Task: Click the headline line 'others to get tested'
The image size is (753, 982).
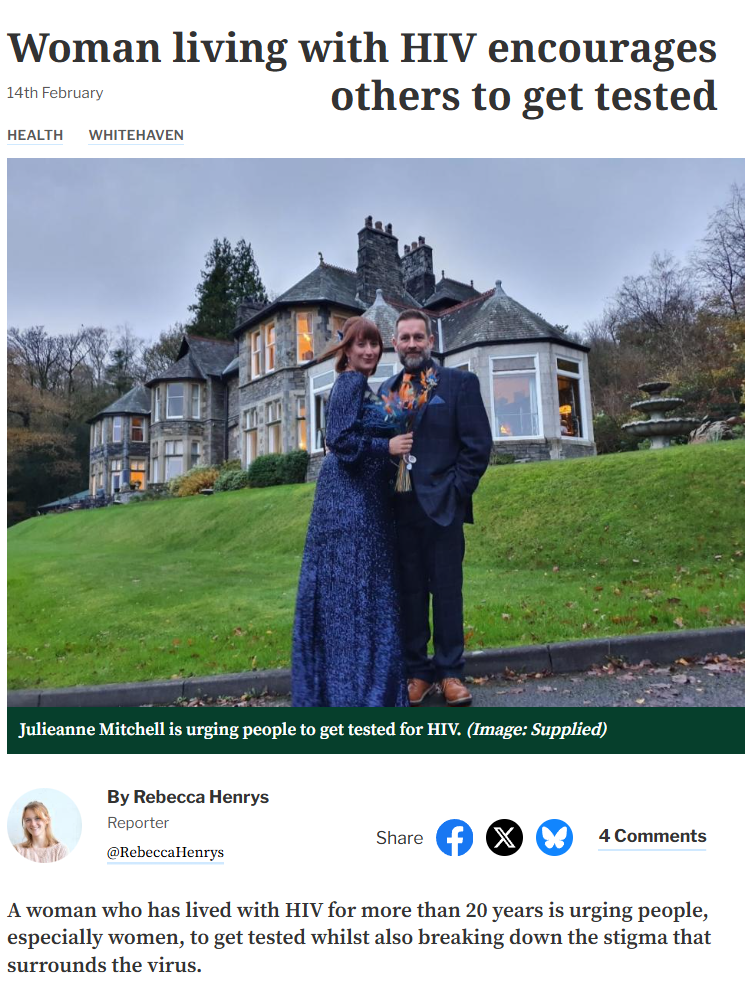Action: point(524,96)
